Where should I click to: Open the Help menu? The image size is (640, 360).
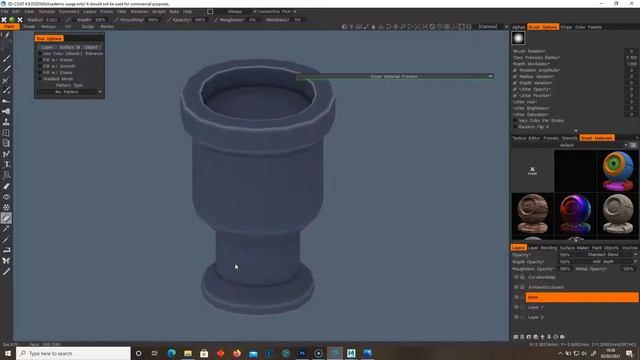pyautogui.click(x=187, y=11)
